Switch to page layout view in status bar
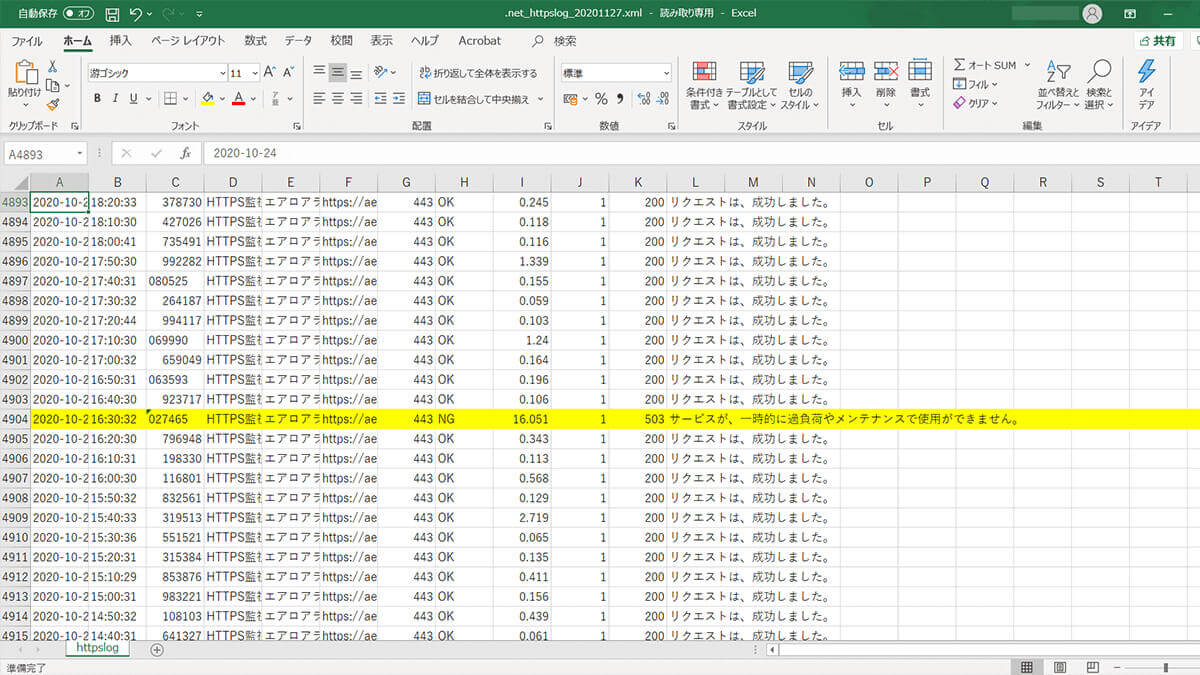 pos(1060,667)
